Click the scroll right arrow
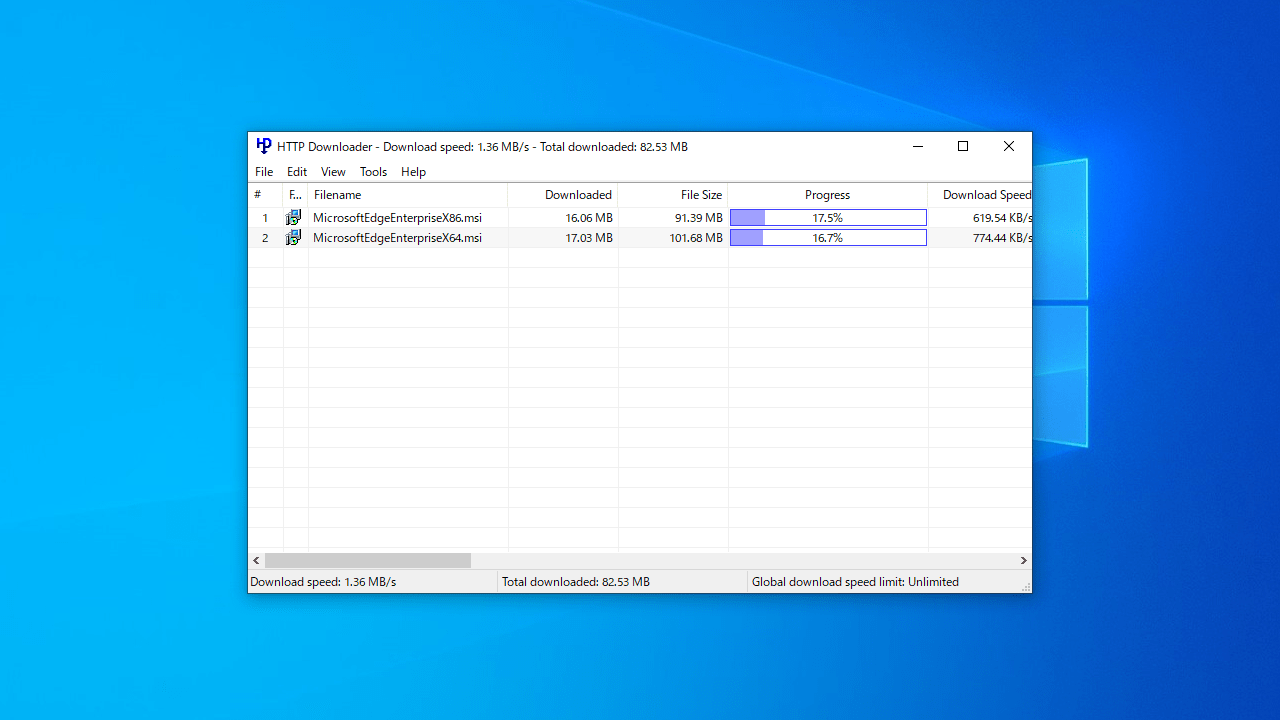This screenshot has height=720, width=1280. (1023, 561)
